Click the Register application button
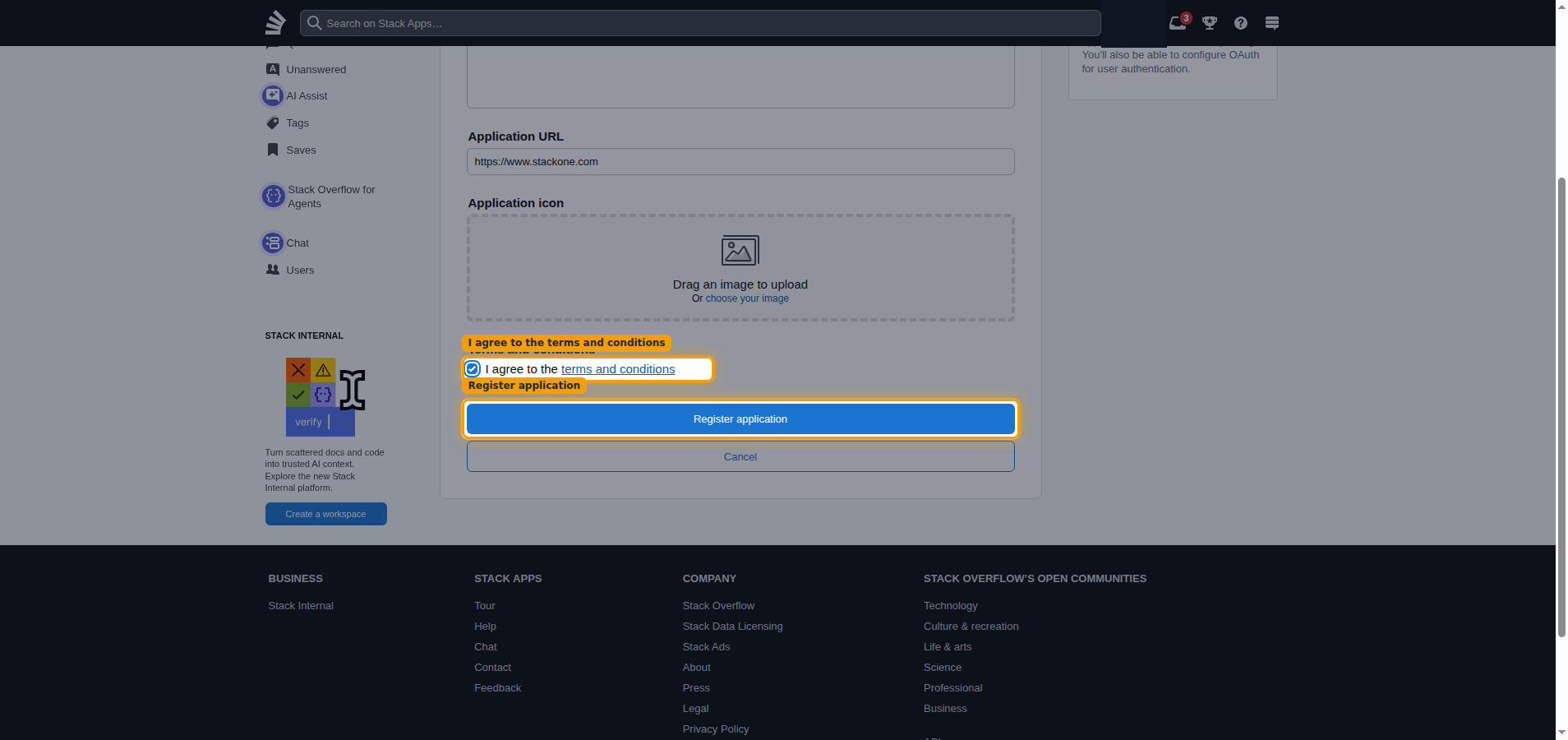Image resolution: width=1568 pixels, height=740 pixels. (x=740, y=419)
